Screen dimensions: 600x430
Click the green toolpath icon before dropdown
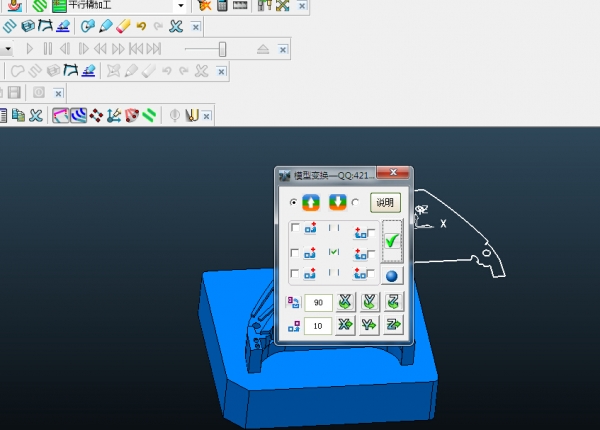[59, 6]
